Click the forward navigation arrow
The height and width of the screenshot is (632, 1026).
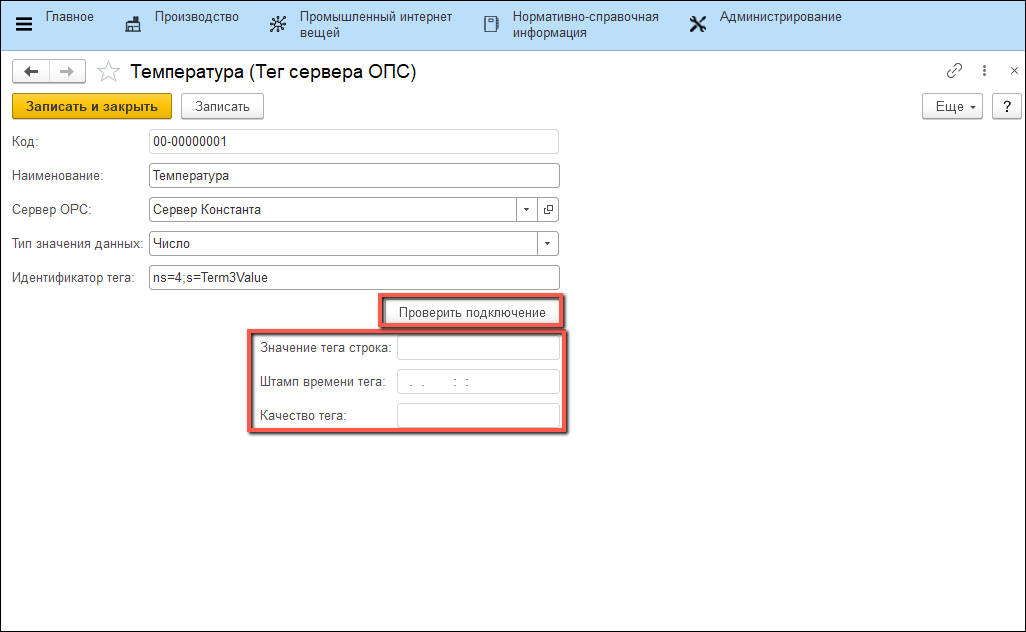(67, 71)
